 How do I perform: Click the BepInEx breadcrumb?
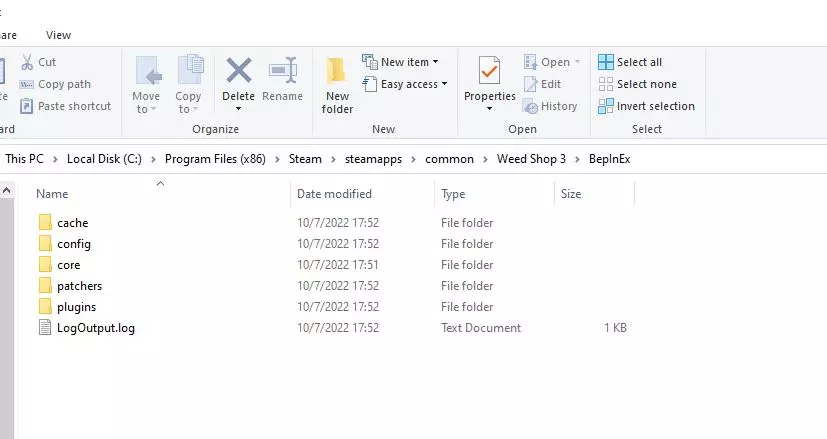point(610,159)
